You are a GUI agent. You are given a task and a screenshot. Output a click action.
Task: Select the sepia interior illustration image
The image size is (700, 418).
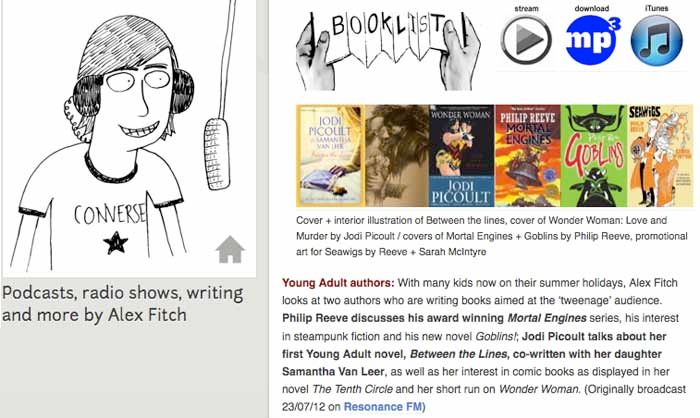click(x=397, y=155)
